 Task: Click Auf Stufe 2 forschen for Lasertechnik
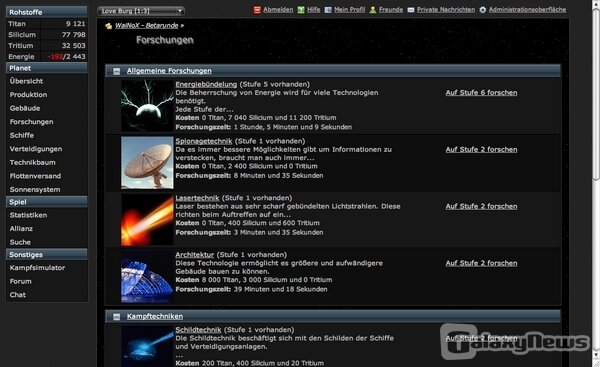pos(481,207)
